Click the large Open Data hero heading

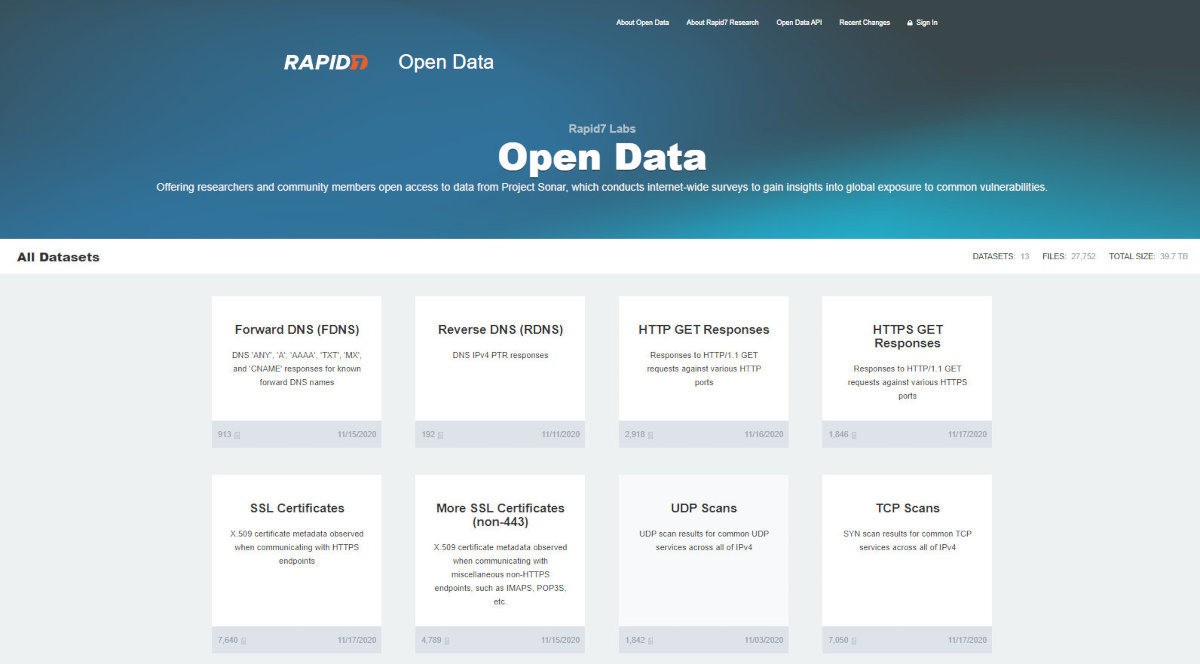[602, 157]
